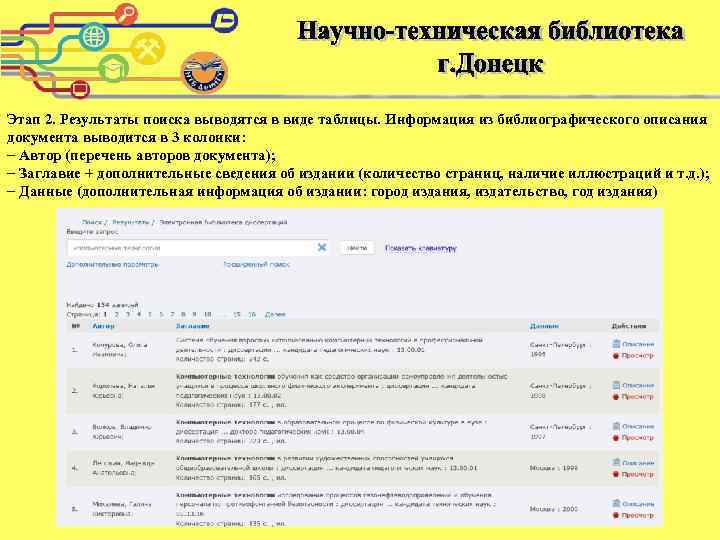Image resolution: width=720 pixels, height=540 pixels.
Task: Click the red Просмотр icon in row 4
Action: tap(616, 474)
